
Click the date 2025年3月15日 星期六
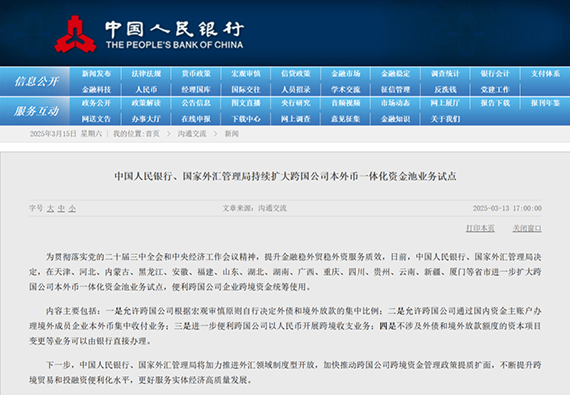66,134
